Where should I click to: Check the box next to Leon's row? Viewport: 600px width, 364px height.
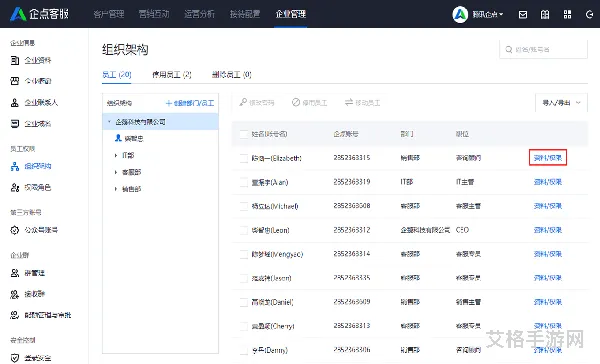244,230
